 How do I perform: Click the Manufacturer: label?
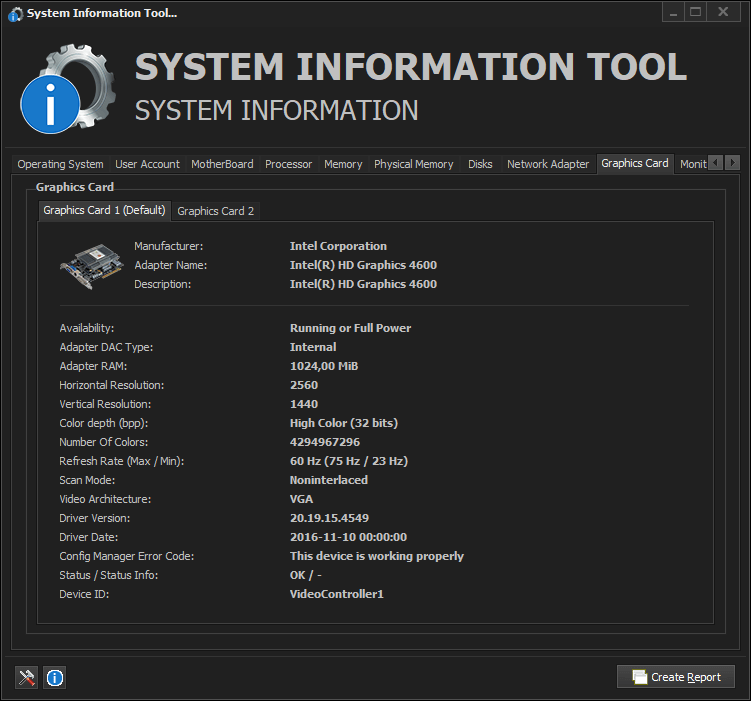pos(169,246)
